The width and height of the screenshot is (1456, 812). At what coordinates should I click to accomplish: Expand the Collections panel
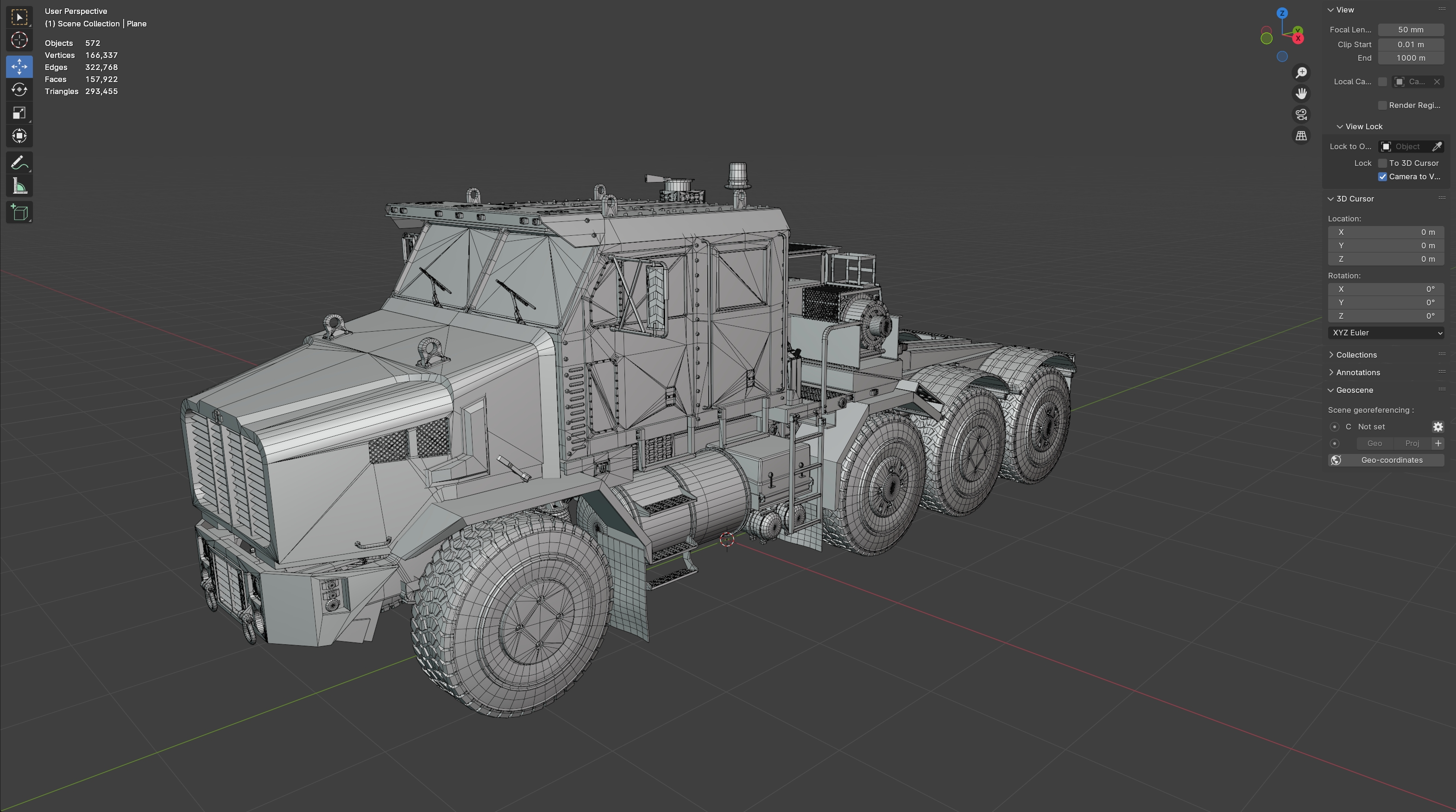[x=1356, y=355]
